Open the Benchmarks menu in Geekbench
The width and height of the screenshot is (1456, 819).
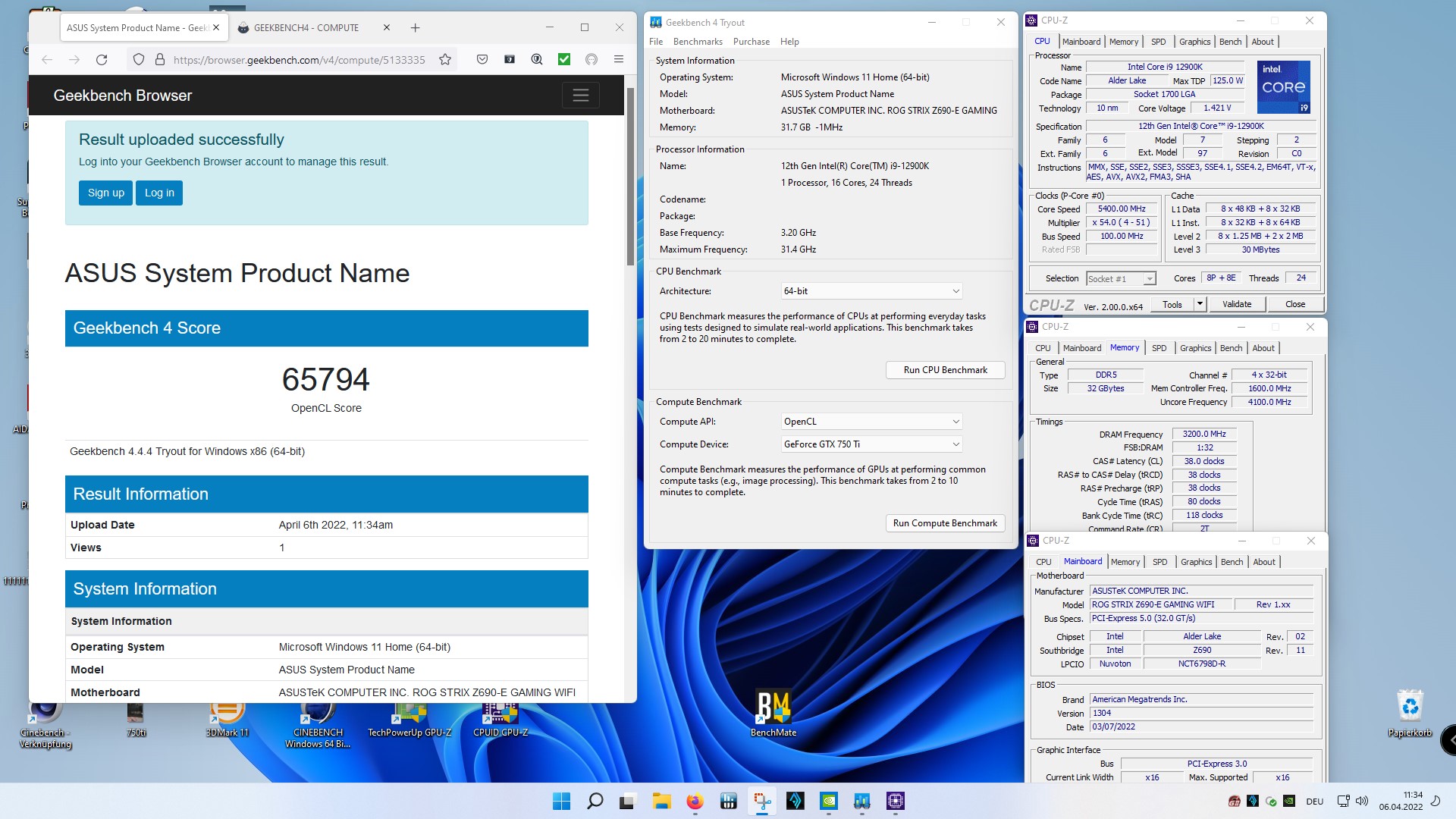point(698,42)
